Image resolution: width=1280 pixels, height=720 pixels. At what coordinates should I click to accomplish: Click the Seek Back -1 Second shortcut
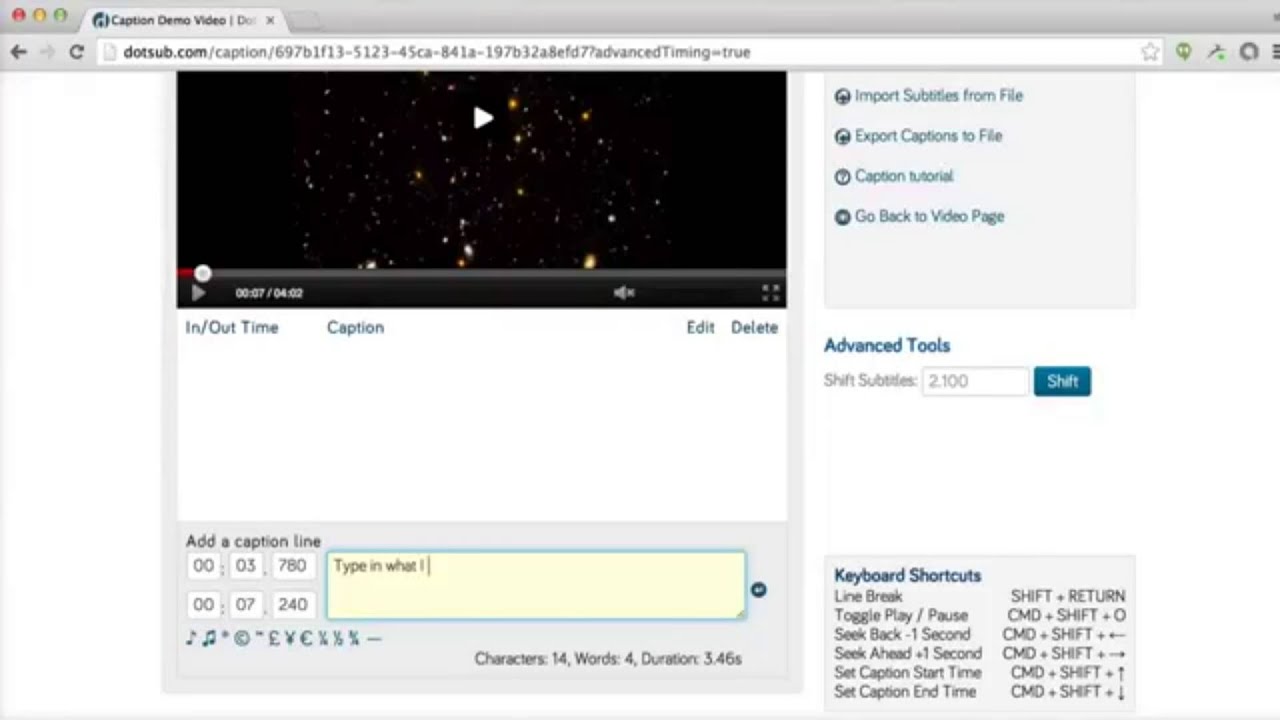pos(903,634)
